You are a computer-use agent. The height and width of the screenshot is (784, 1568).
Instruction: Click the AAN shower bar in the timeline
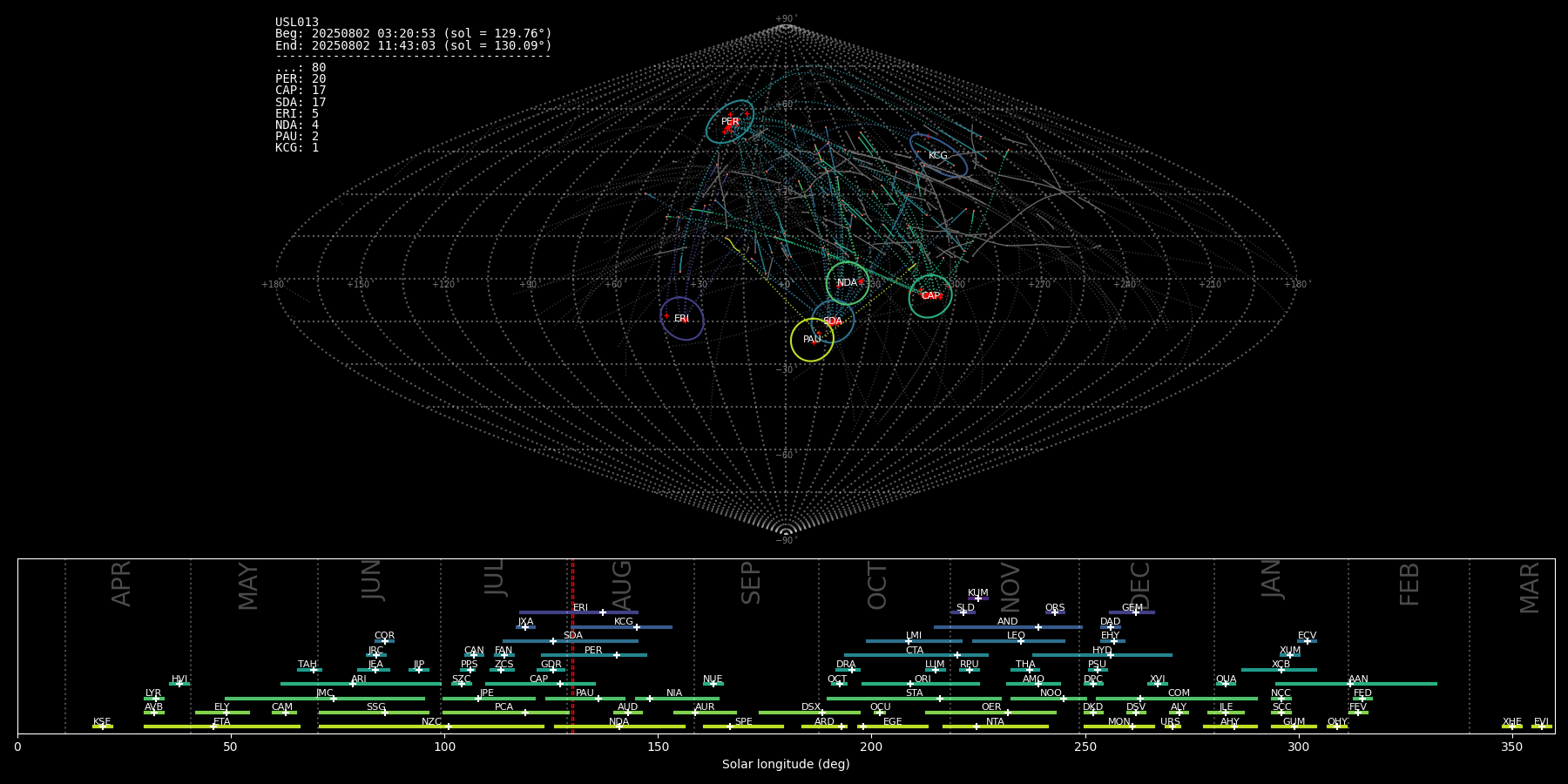click(1356, 684)
